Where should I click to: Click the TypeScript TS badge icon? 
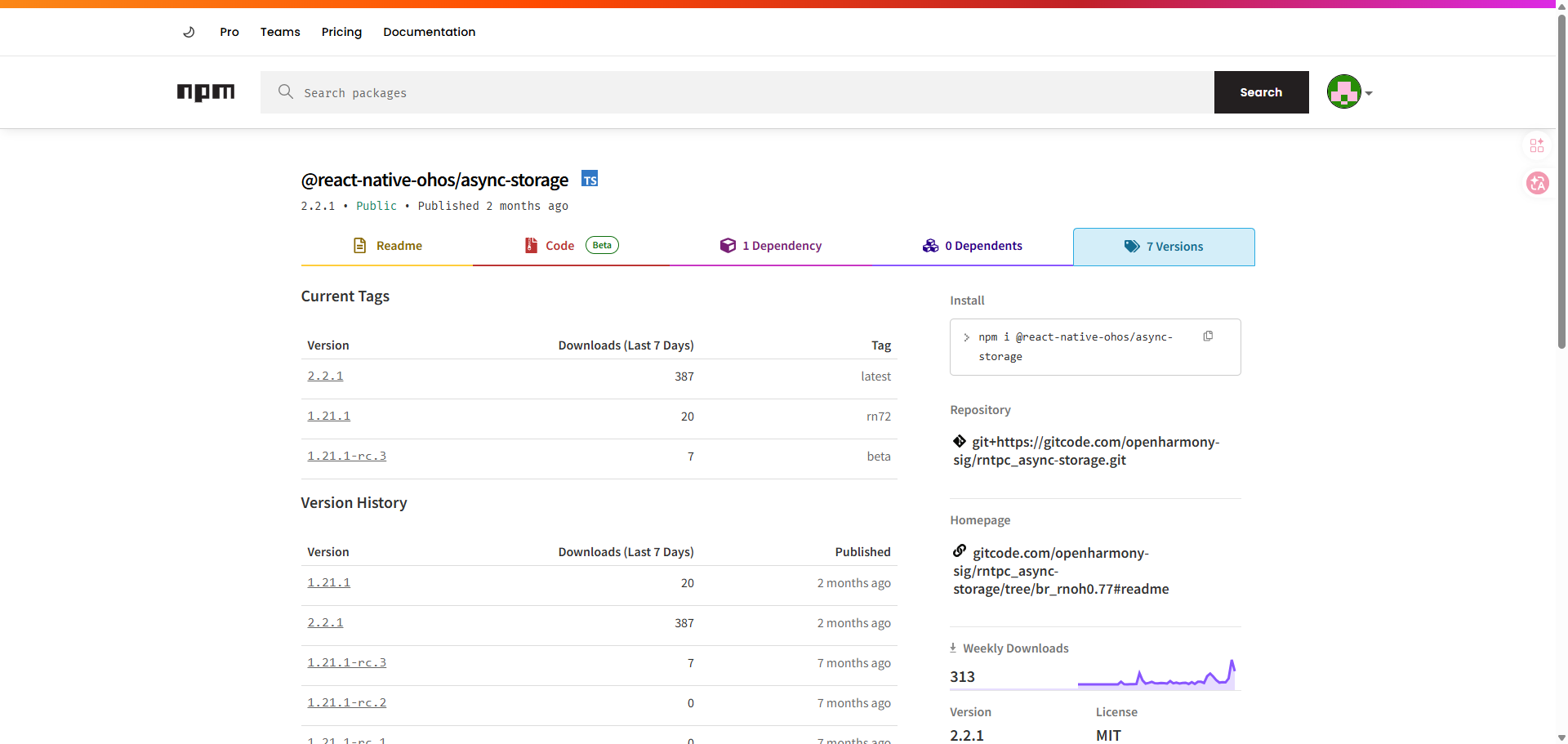point(590,179)
